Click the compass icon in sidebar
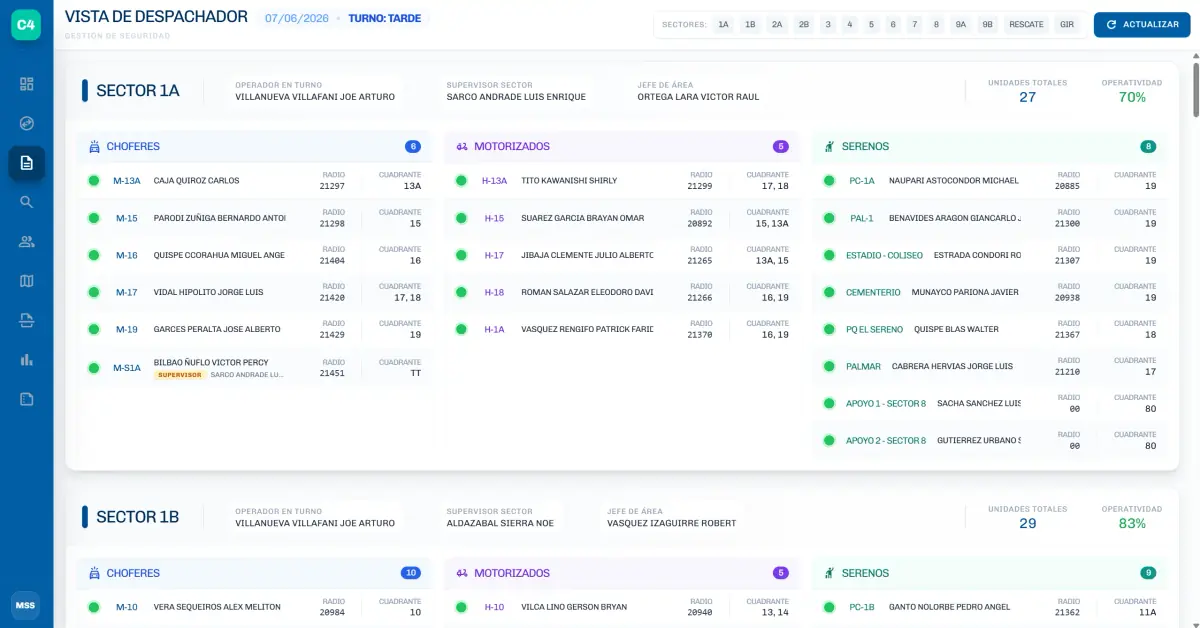 click(x=27, y=123)
